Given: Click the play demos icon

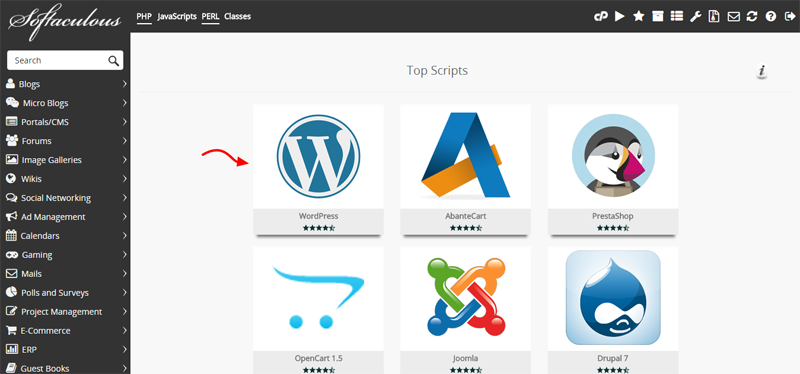Looking at the screenshot, I should pos(620,16).
